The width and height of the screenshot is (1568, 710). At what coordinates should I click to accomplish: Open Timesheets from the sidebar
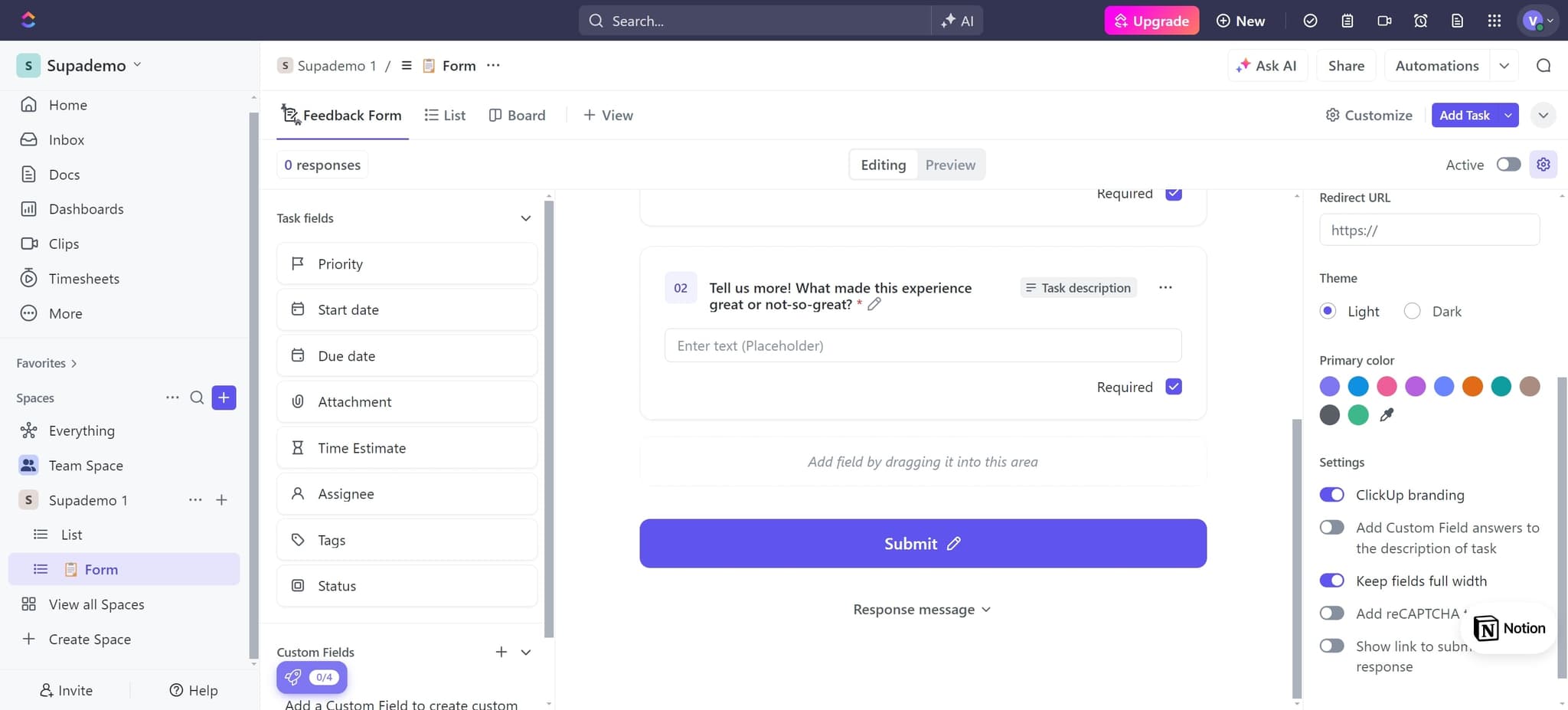[x=83, y=278]
